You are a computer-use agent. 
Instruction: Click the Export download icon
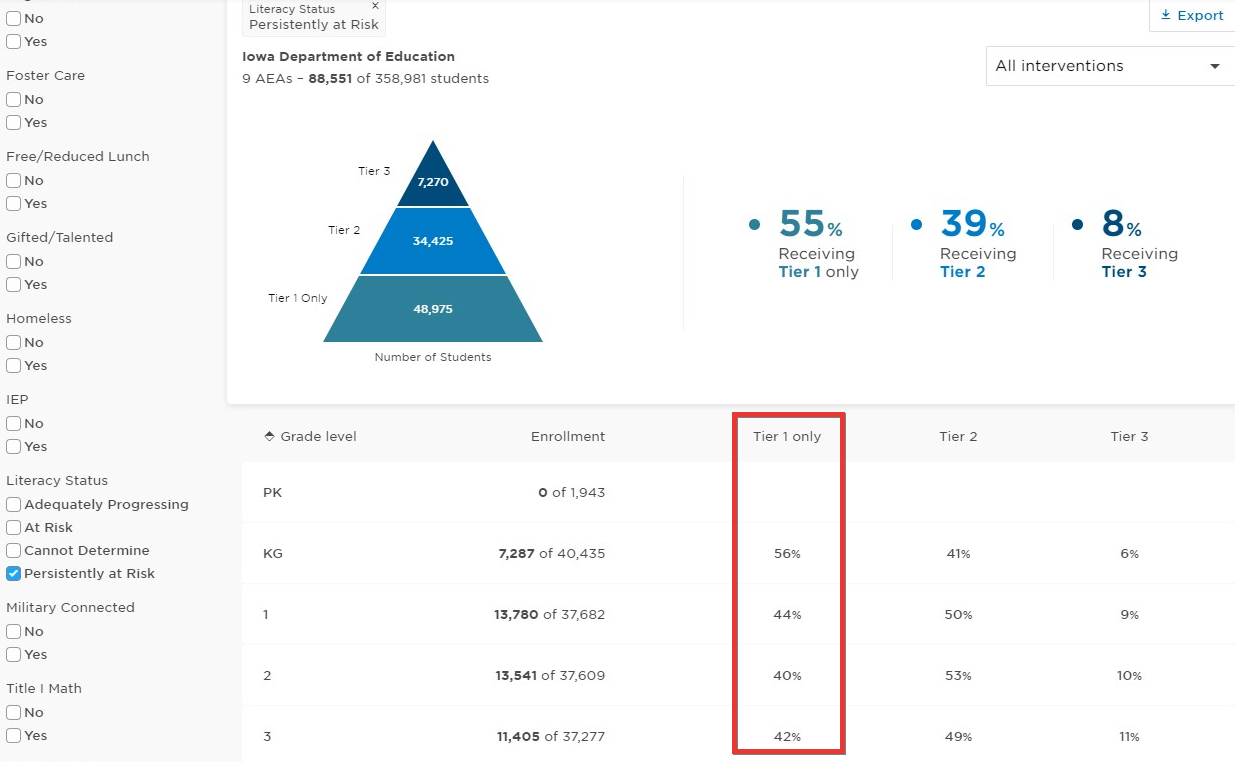coord(1165,15)
